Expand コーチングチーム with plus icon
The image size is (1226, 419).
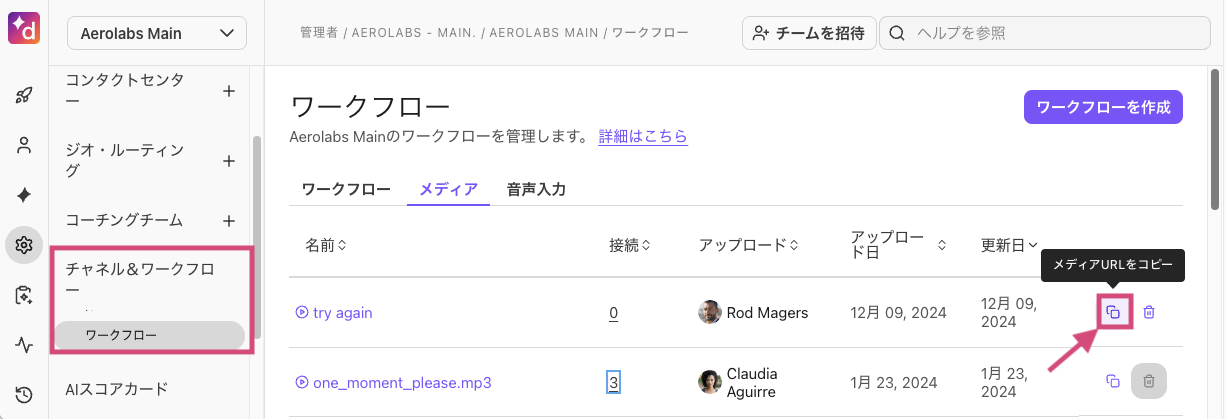[228, 220]
